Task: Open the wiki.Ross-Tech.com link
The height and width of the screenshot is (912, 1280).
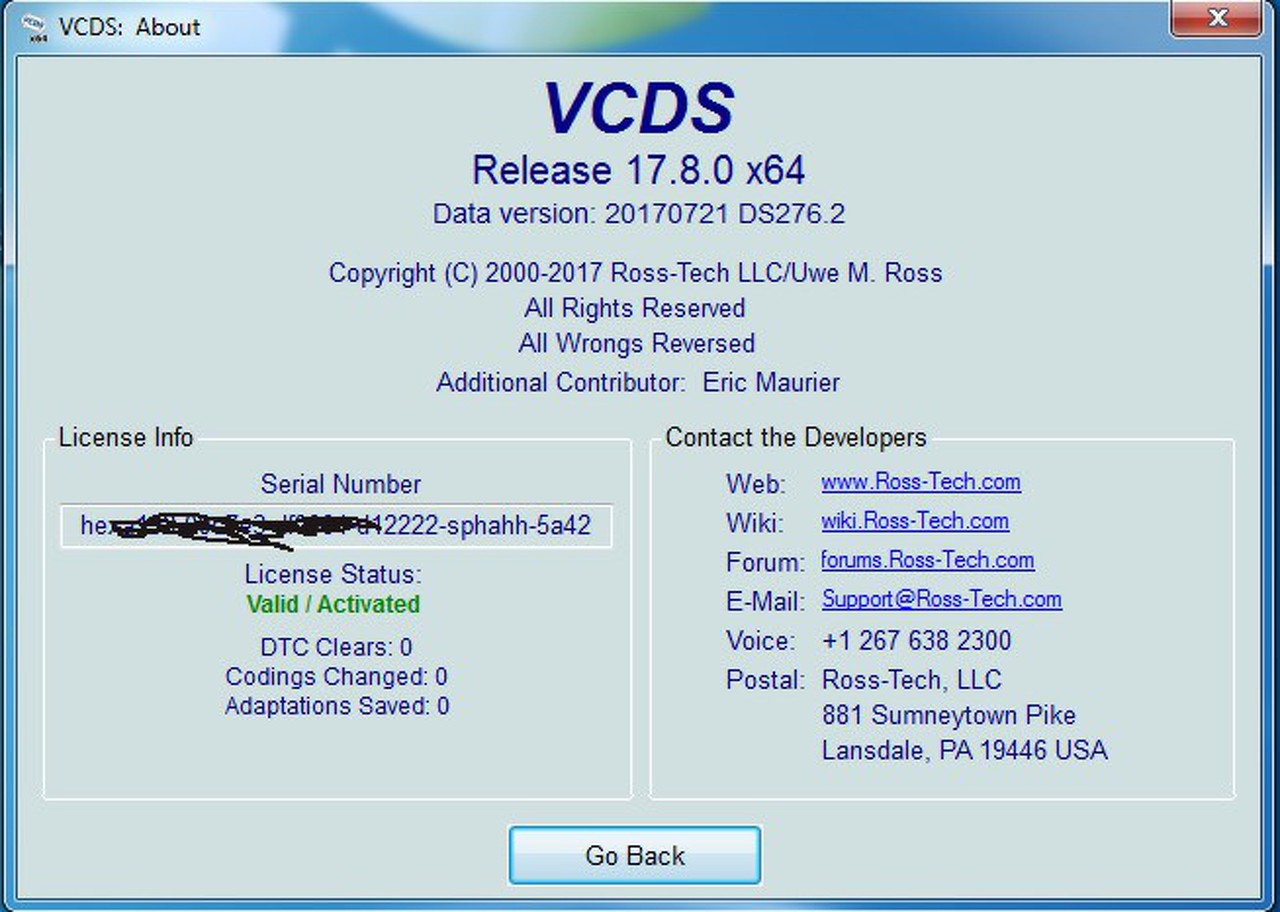Action: pos(915,521)
